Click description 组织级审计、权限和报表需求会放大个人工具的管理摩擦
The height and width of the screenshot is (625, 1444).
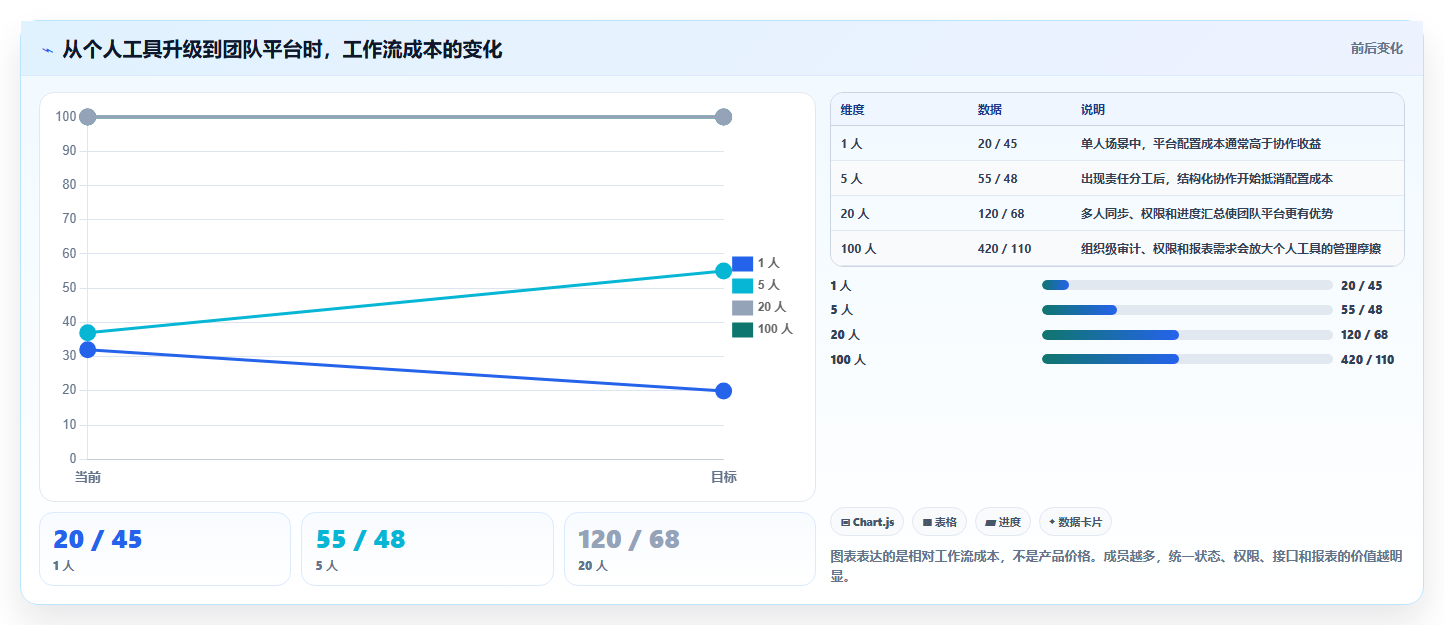1231,249
